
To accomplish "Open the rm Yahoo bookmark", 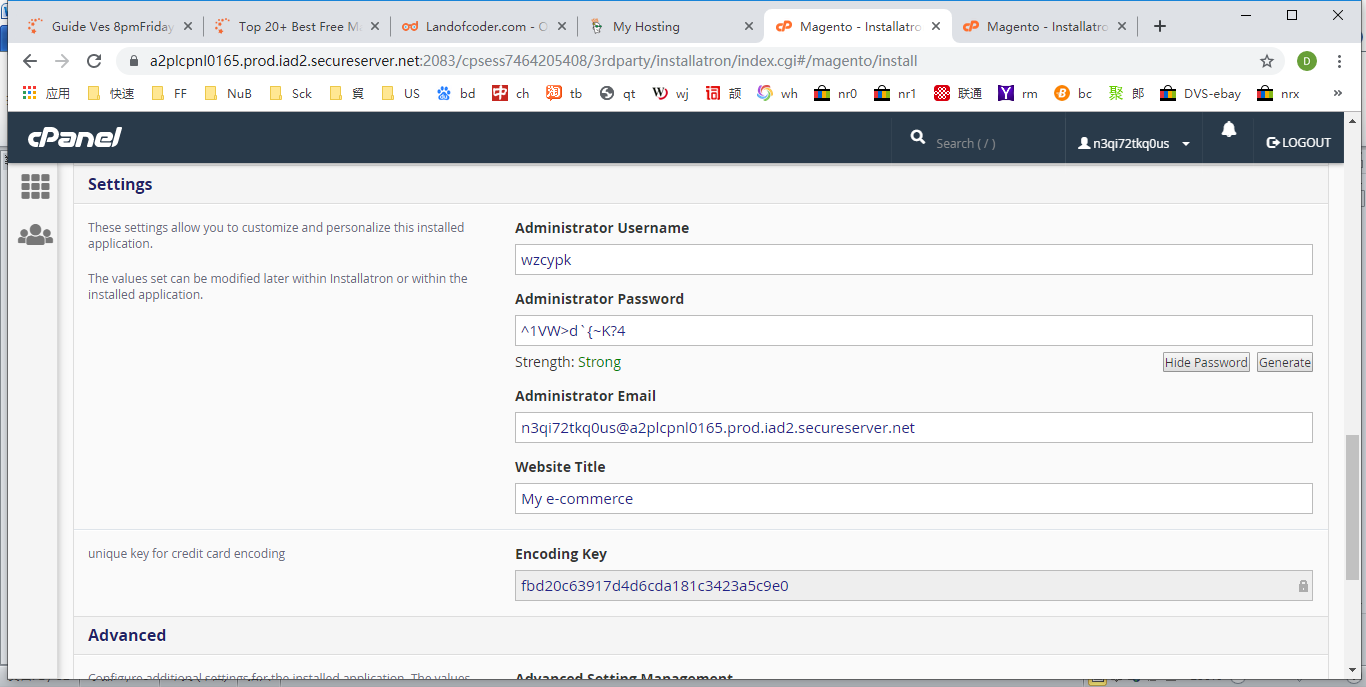I will [x=1018, y=93].
